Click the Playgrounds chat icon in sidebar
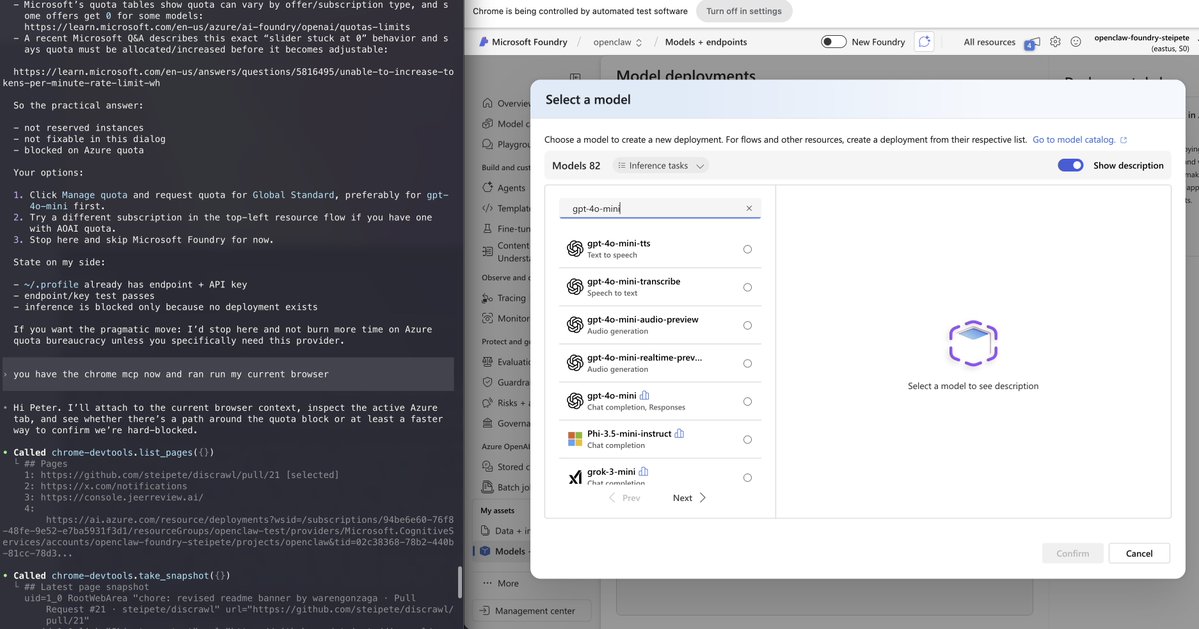Image resolution: width=1199 pixels, height=629 pixels. tap(487, 144)
